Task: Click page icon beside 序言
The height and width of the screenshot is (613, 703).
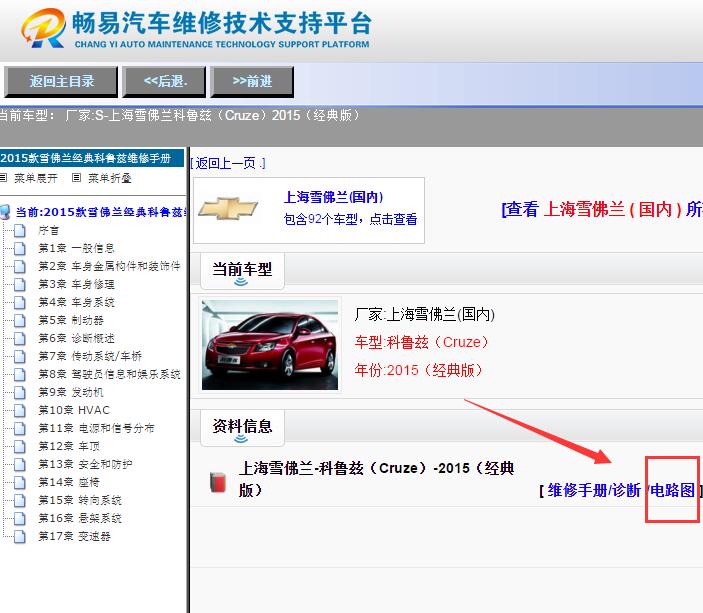Action: (20, 230)
